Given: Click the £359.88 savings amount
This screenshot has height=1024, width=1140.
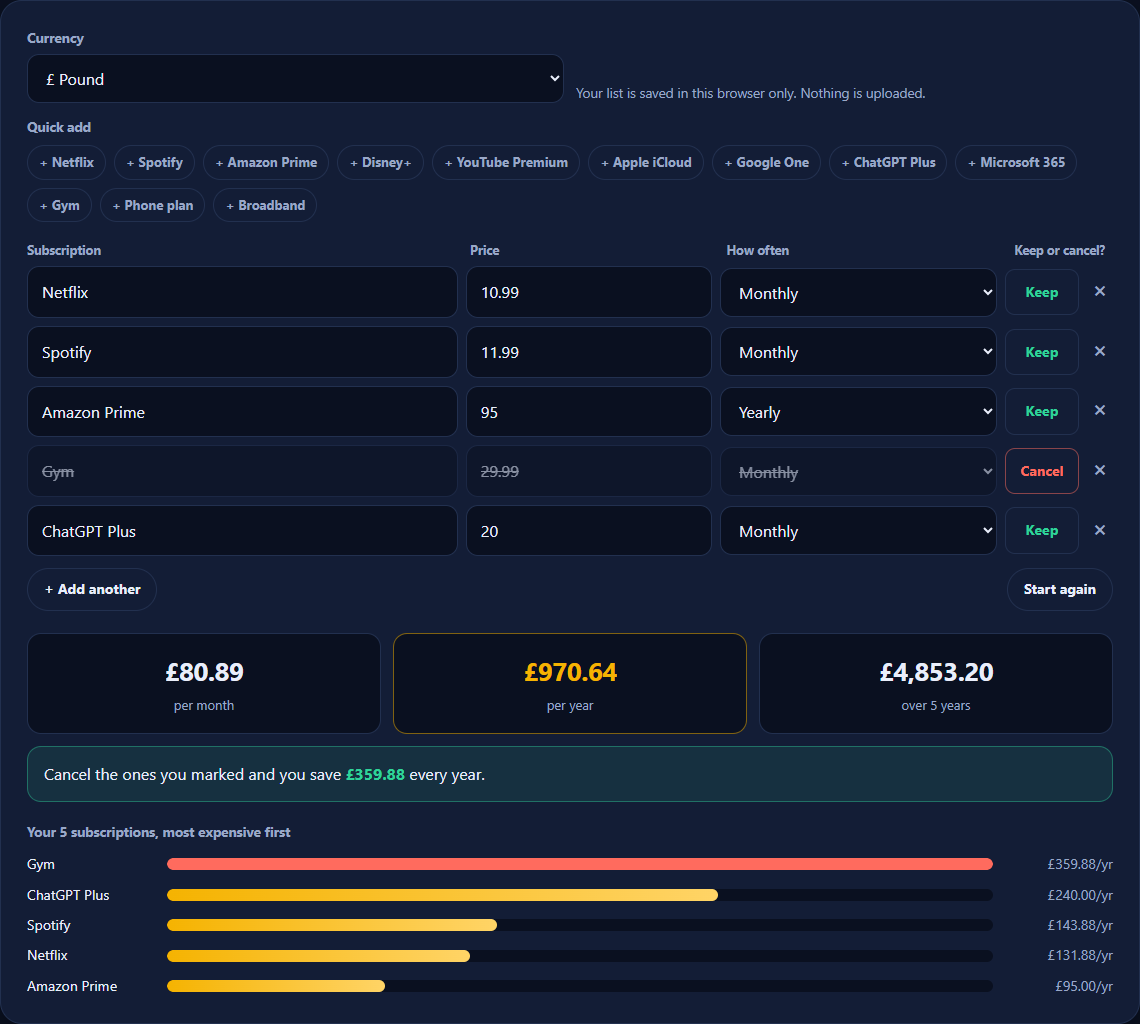Looking at the screenshot, I should 375,775.
